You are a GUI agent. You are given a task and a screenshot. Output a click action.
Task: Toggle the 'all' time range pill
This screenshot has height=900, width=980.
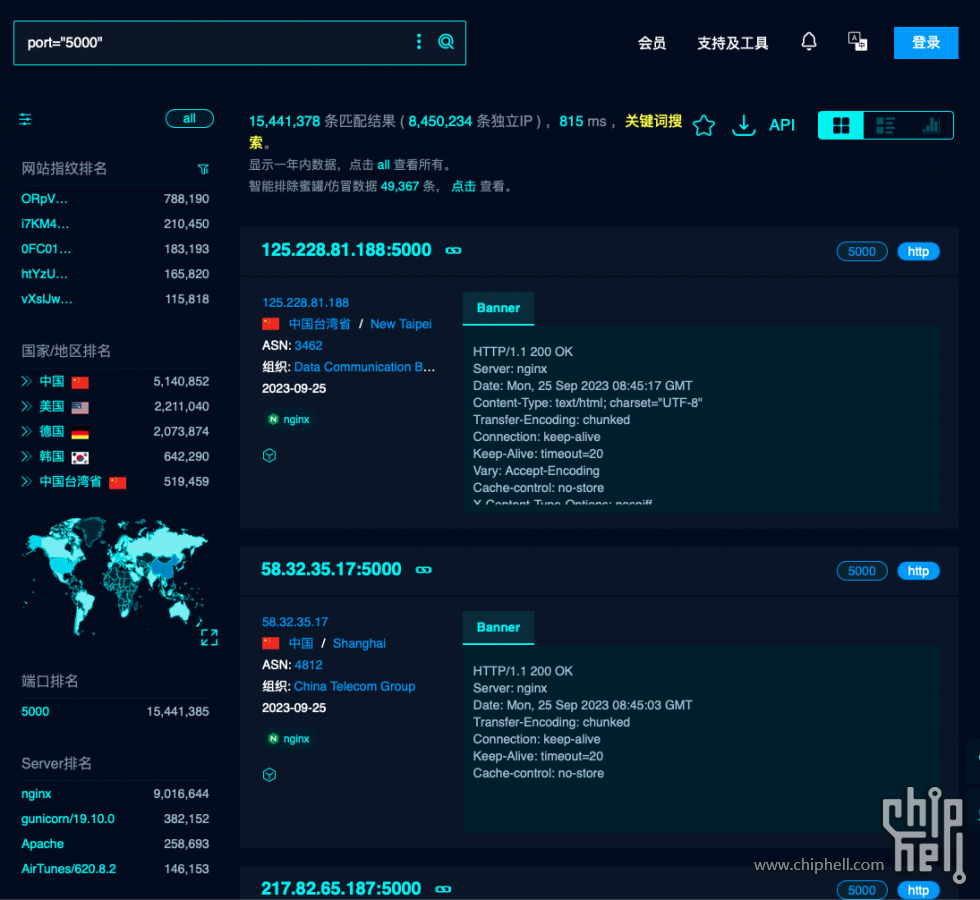189,119
